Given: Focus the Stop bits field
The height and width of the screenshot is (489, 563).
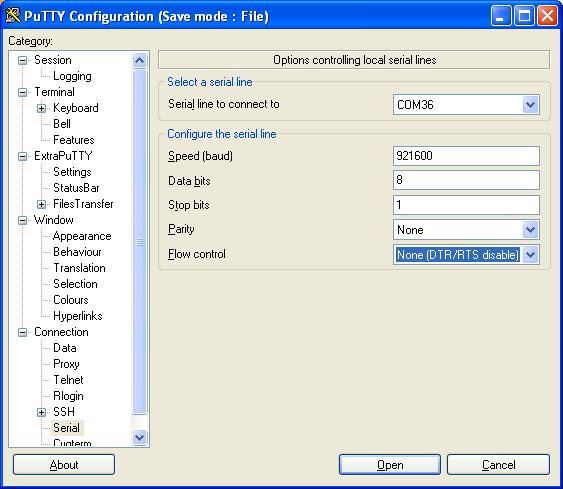Looking at the screenshot, I should (x=466, y=205).
